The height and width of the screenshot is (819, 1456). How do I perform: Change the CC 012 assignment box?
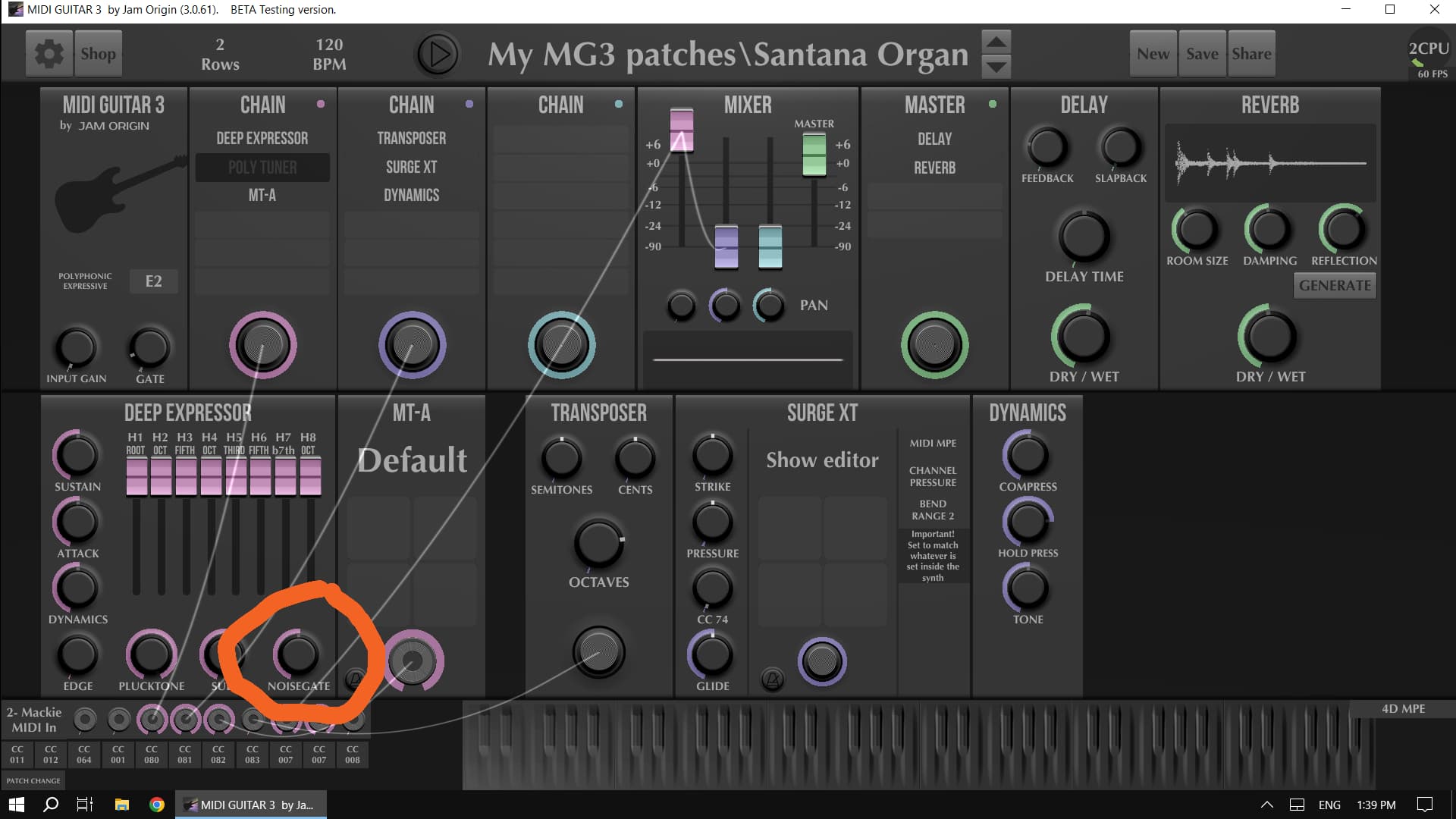(50, 755)
